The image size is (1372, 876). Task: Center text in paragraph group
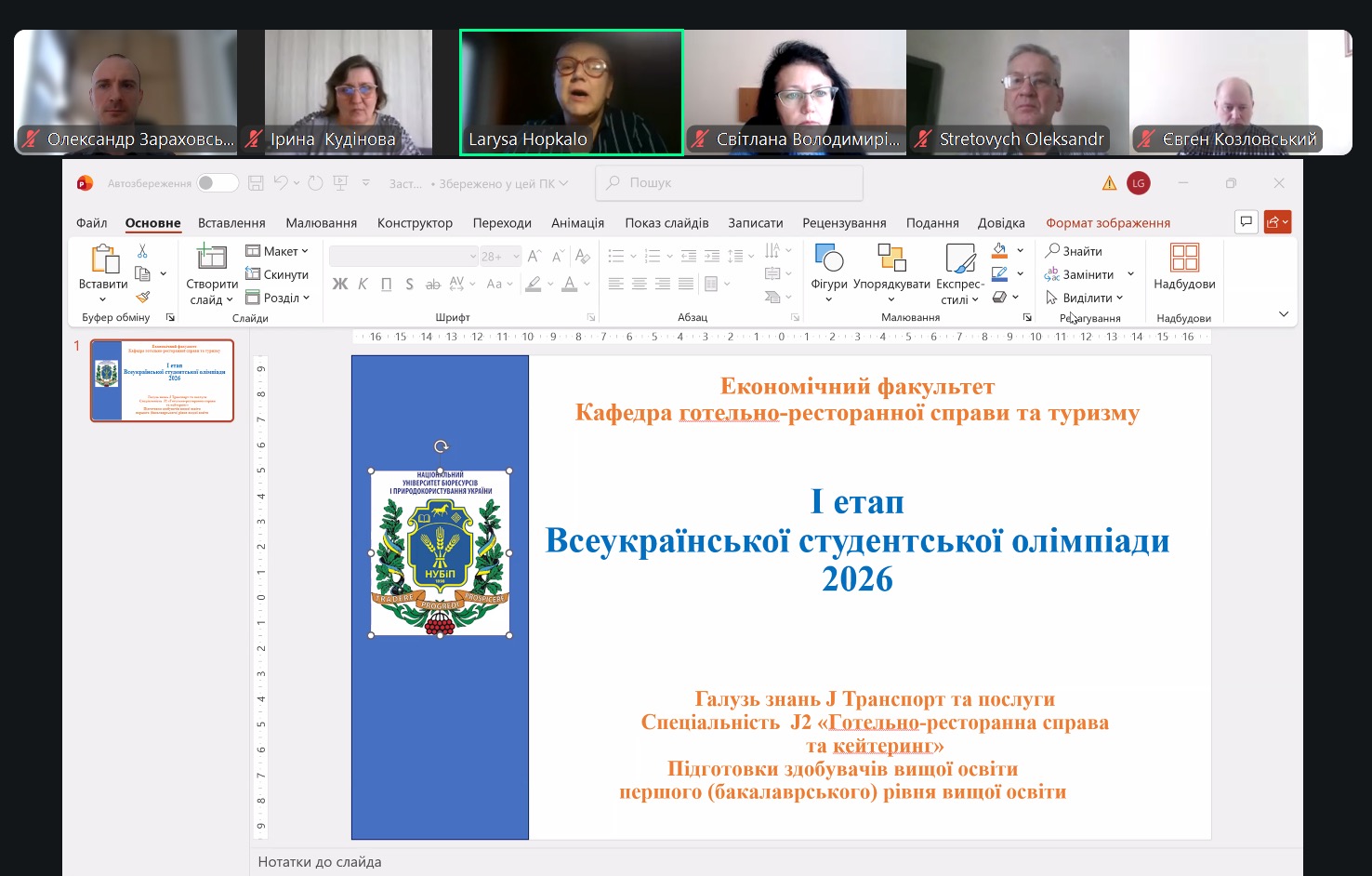[640, 284]
